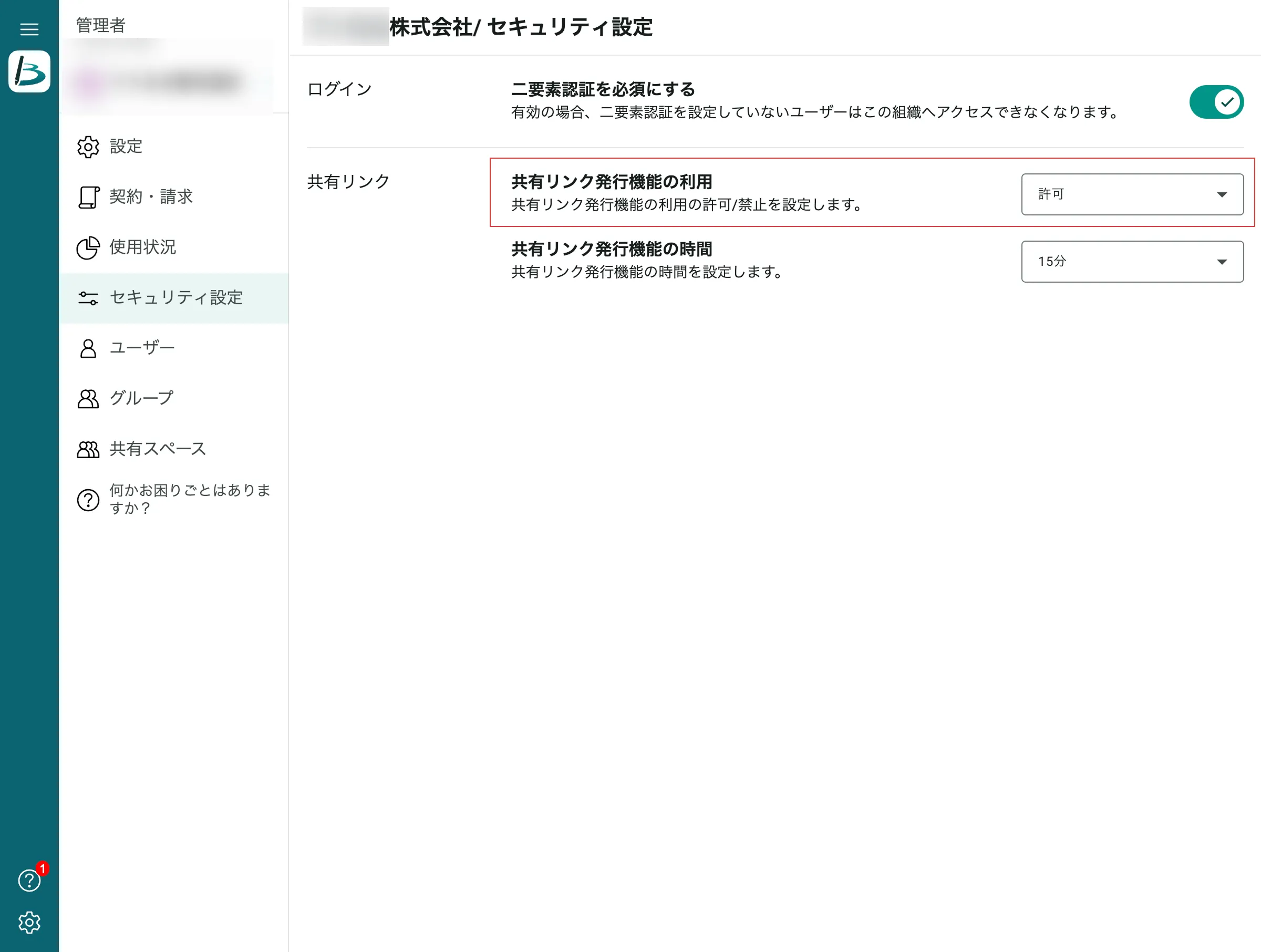Viewport: 1261px width, 952px height.
Task: Select the 使用状況 pie chart icon
Action: [88, 247]
